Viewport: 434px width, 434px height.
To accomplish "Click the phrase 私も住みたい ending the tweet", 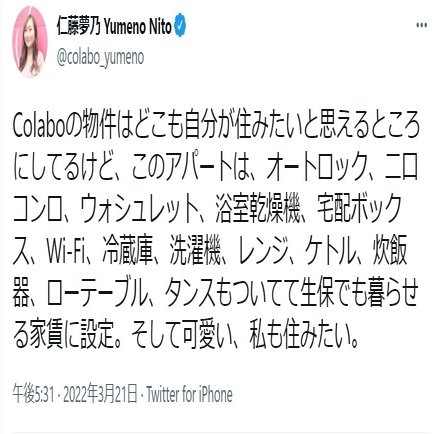I will pos(300,335).
